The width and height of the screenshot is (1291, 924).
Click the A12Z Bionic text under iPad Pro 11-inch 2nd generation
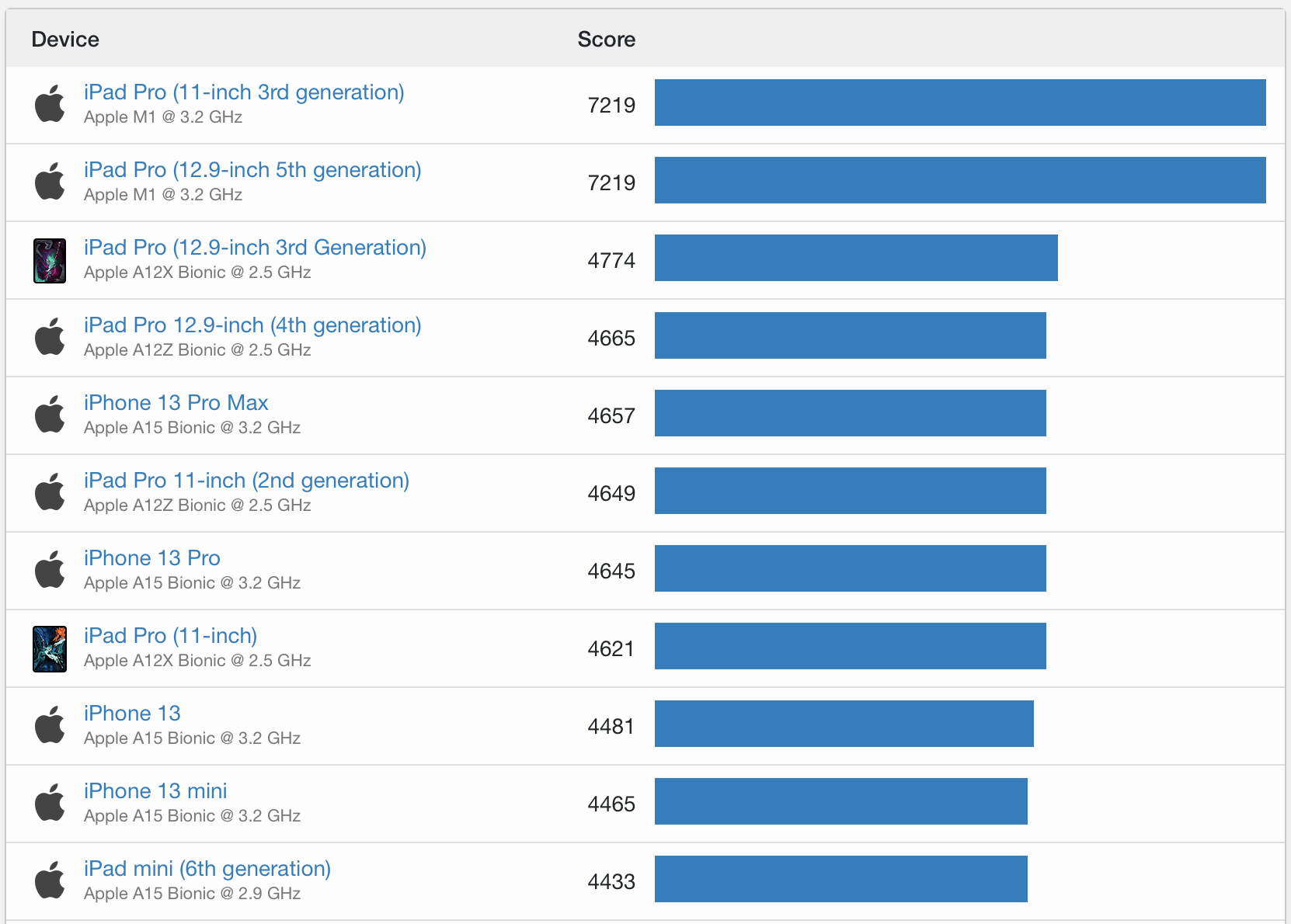point(197,505)
